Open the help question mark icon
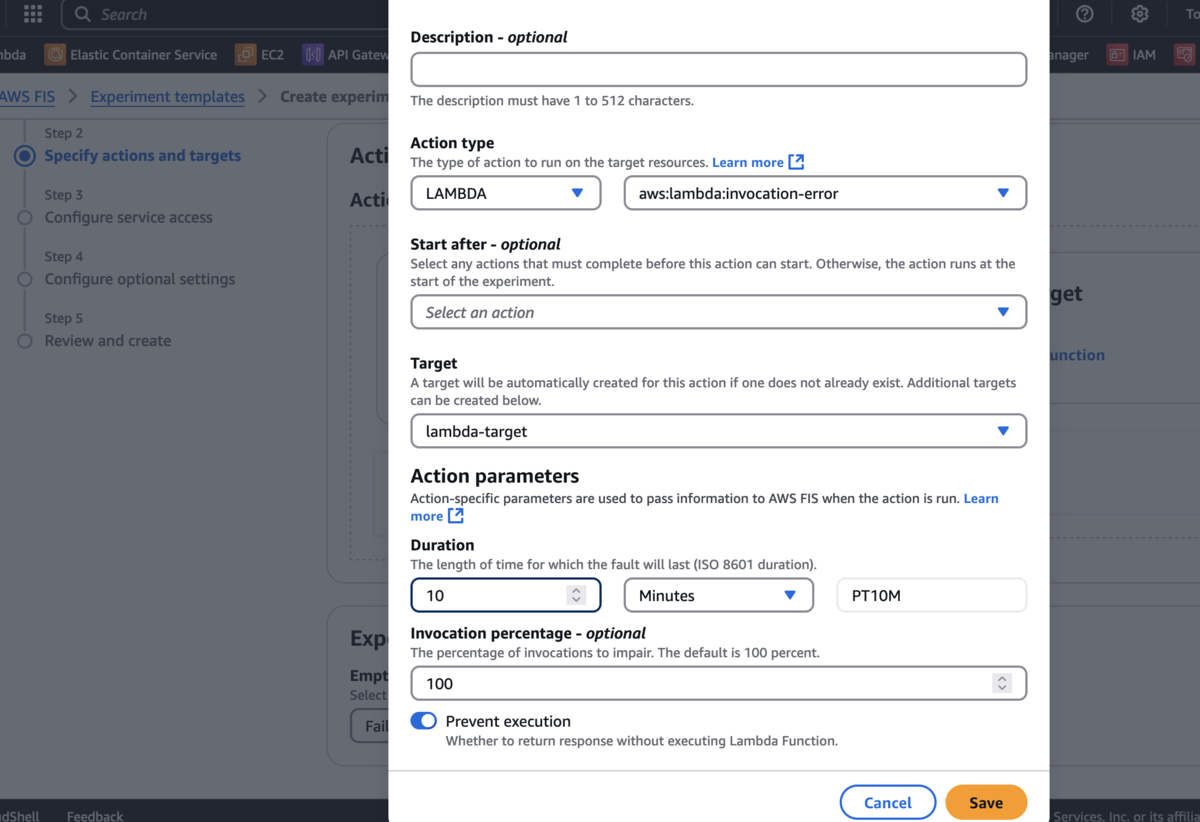 [x=1085, y=14]
